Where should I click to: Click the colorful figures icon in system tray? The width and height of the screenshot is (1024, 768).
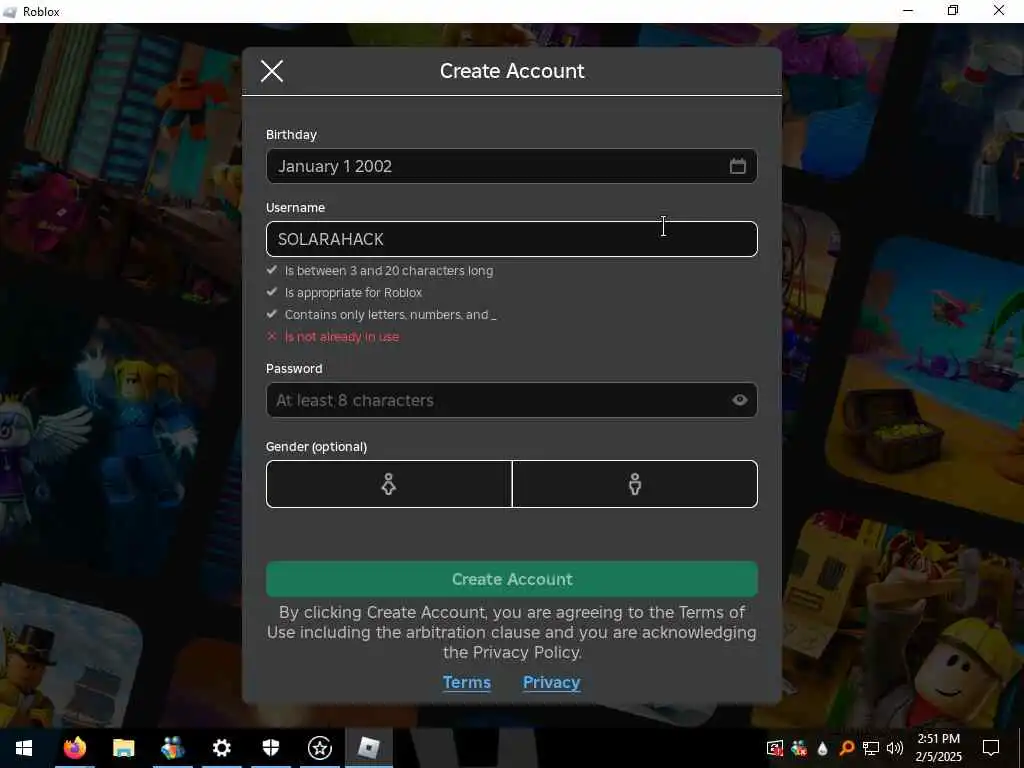pos(798,748)
